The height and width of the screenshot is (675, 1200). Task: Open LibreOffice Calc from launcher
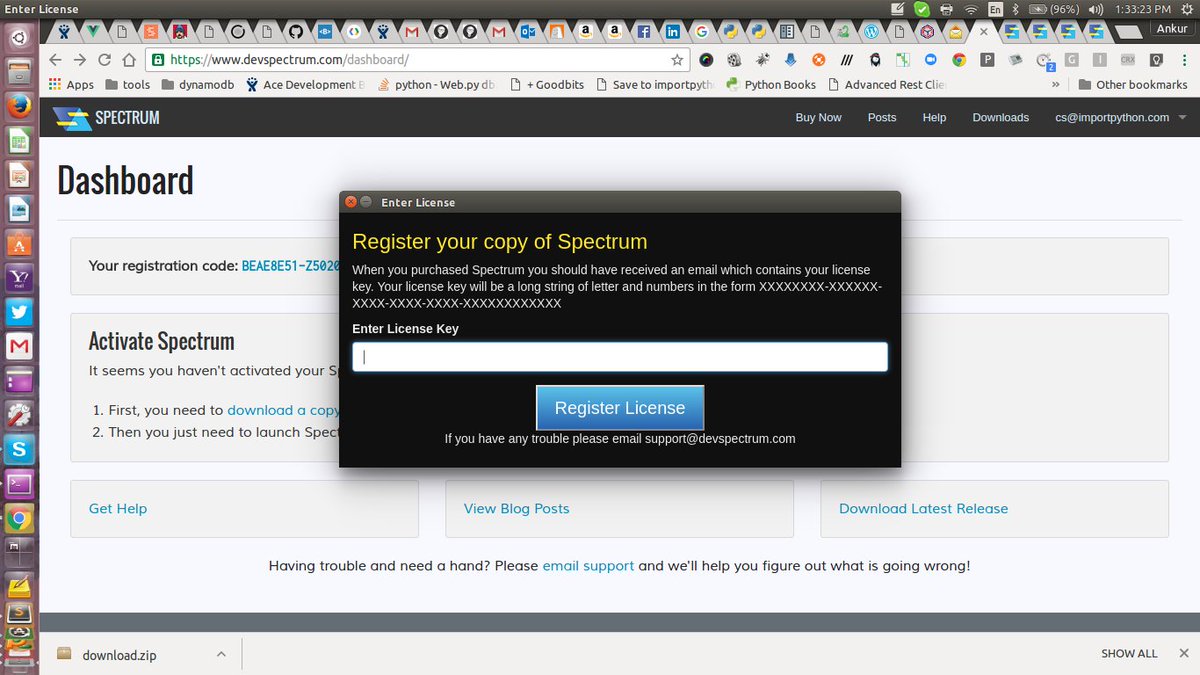coord(19,140)
